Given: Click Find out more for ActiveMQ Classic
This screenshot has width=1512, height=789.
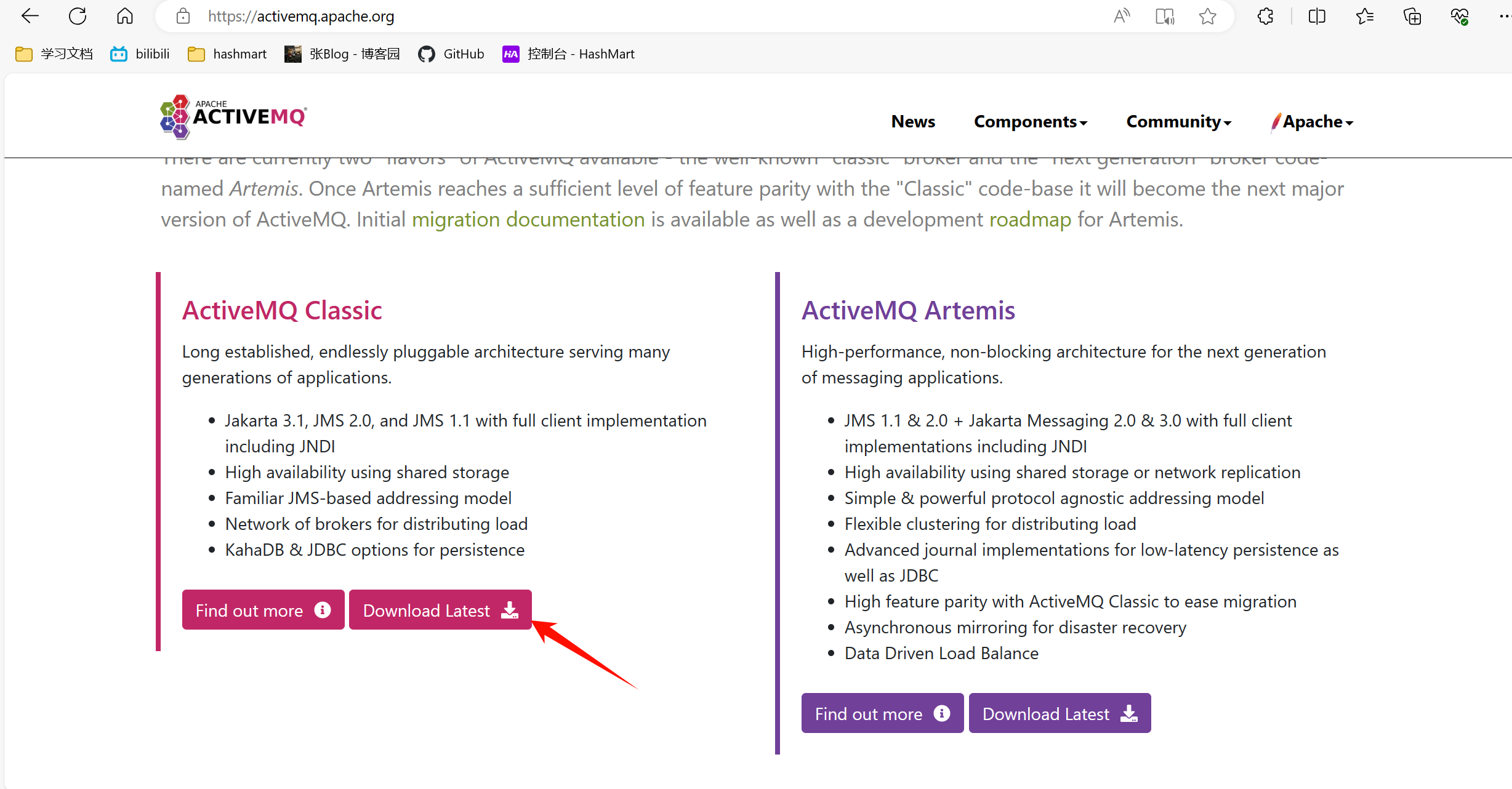Looking at the screenshot, I should (x=263, y=610).
